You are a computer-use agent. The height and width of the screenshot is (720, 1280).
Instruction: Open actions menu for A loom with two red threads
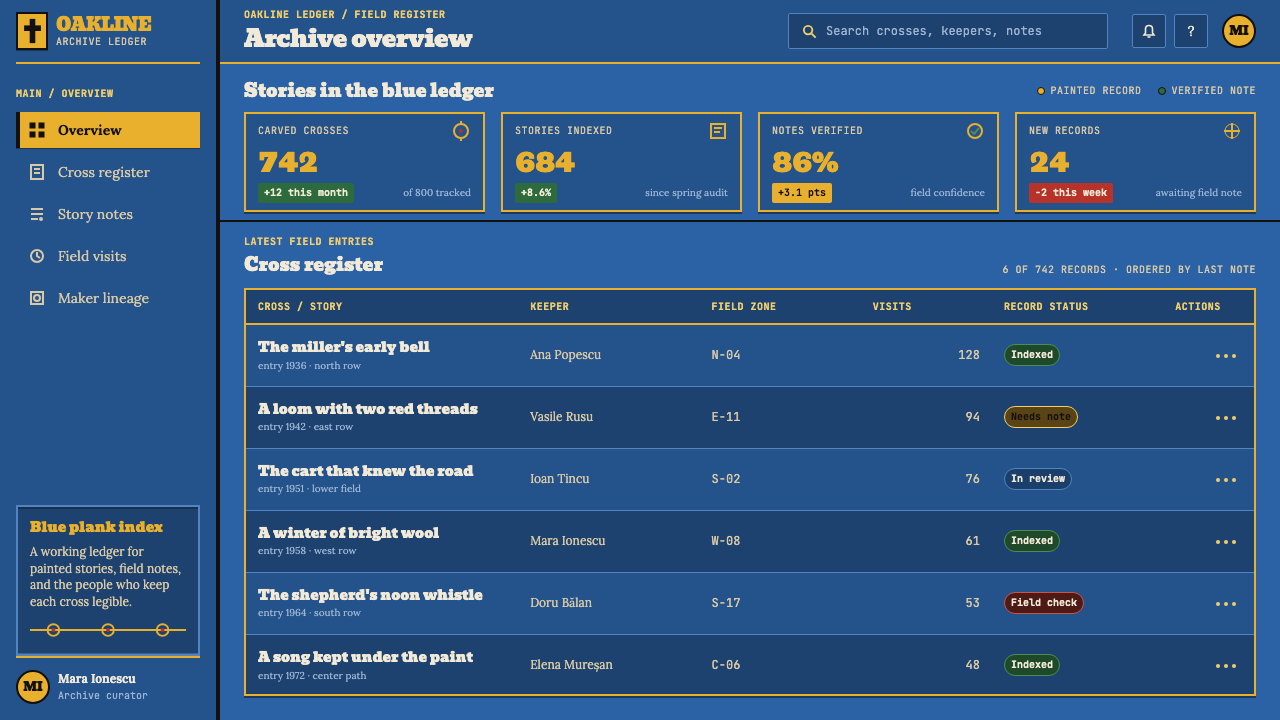[1226, 418]
